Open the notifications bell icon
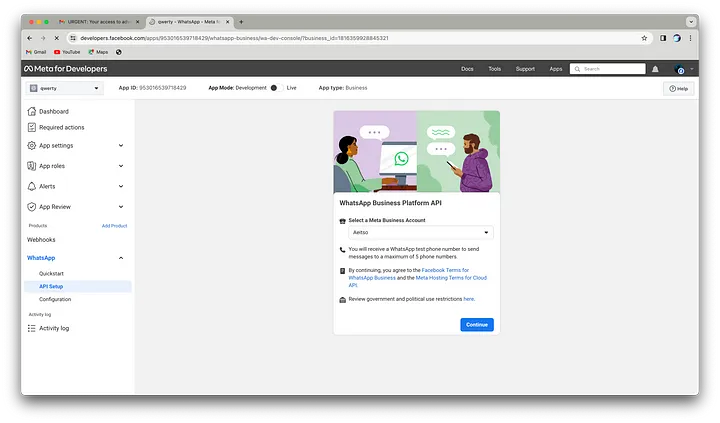Screen dimensions: 720x423 pyautogui.click(x=655, y=69)
